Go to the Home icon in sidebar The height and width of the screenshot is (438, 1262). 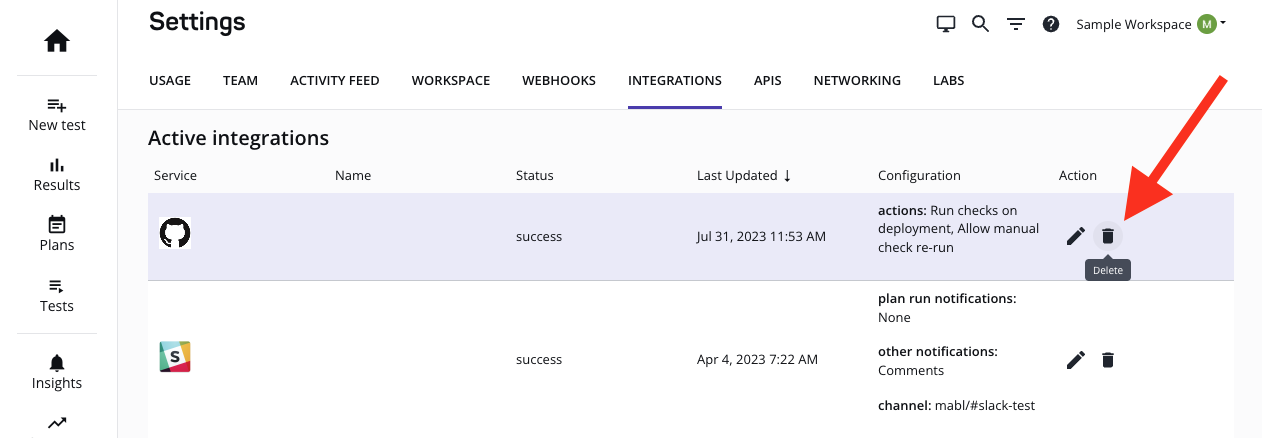click(x=57, y=41)
